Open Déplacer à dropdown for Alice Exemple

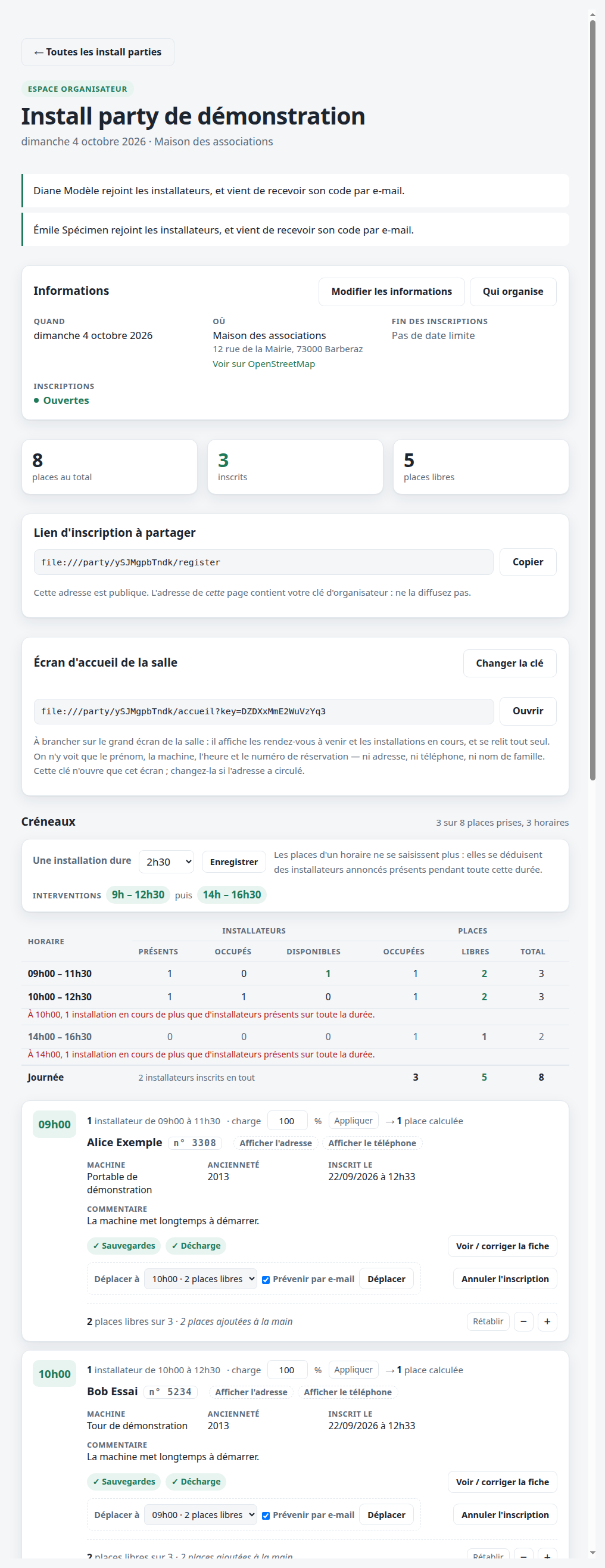(x=200, y=1279)
